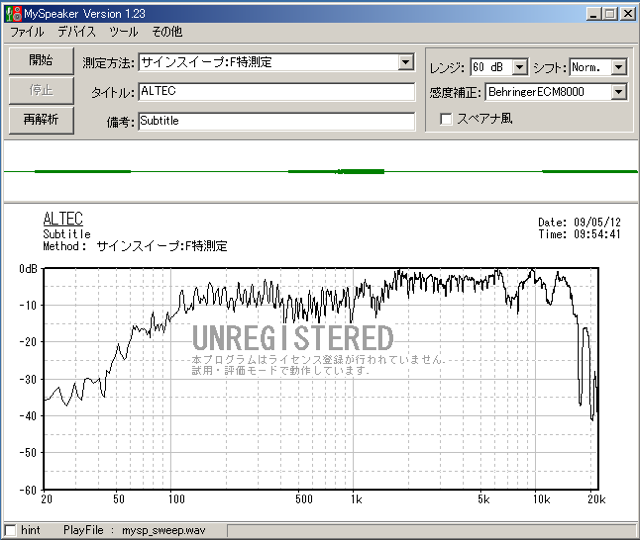Click the green waveform display strip

[321, 171]
